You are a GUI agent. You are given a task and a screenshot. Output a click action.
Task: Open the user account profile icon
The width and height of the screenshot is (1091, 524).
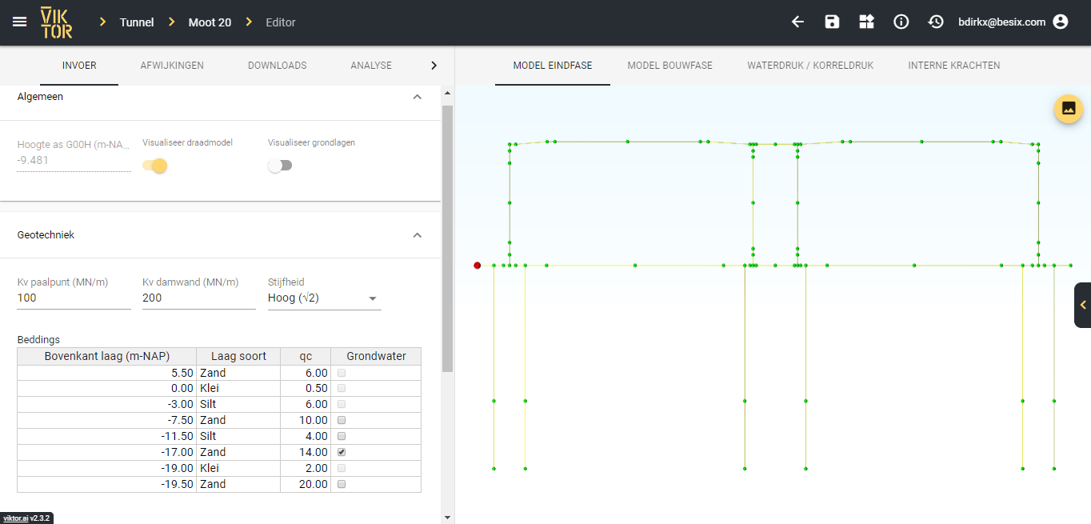point(1061,22)
